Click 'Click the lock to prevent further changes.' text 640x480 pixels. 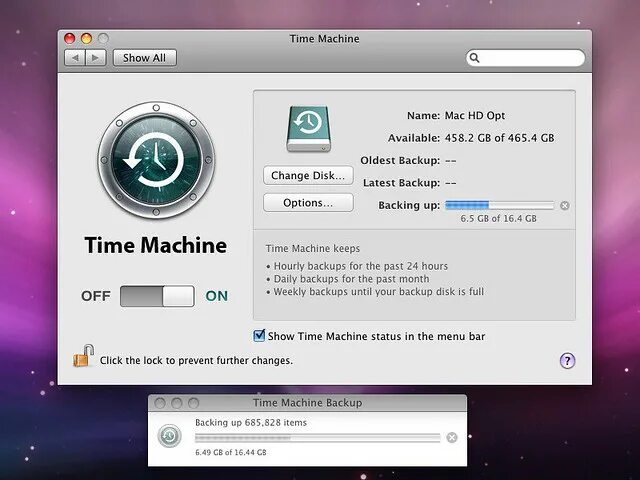196,360
